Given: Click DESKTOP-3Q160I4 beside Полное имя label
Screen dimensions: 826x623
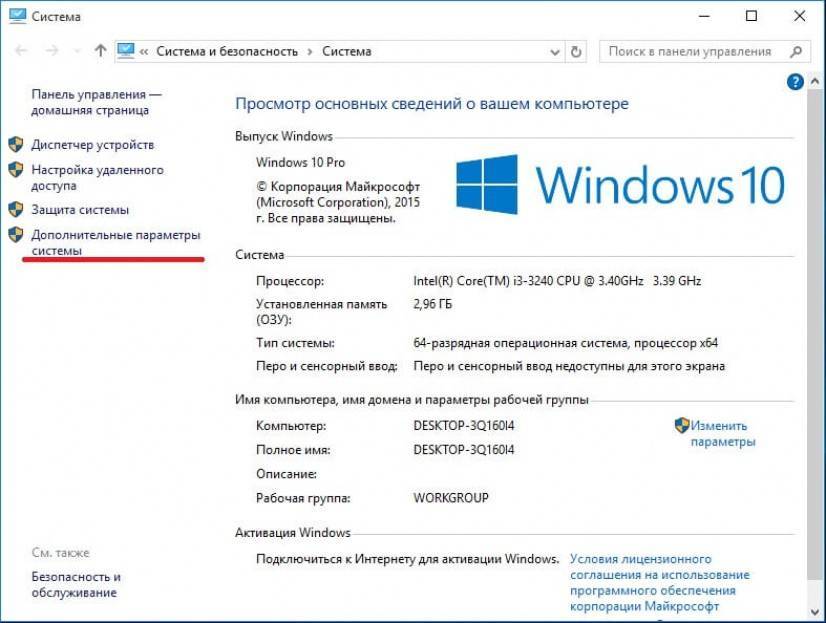Looking at the screenshot, I should coord(464,450).
